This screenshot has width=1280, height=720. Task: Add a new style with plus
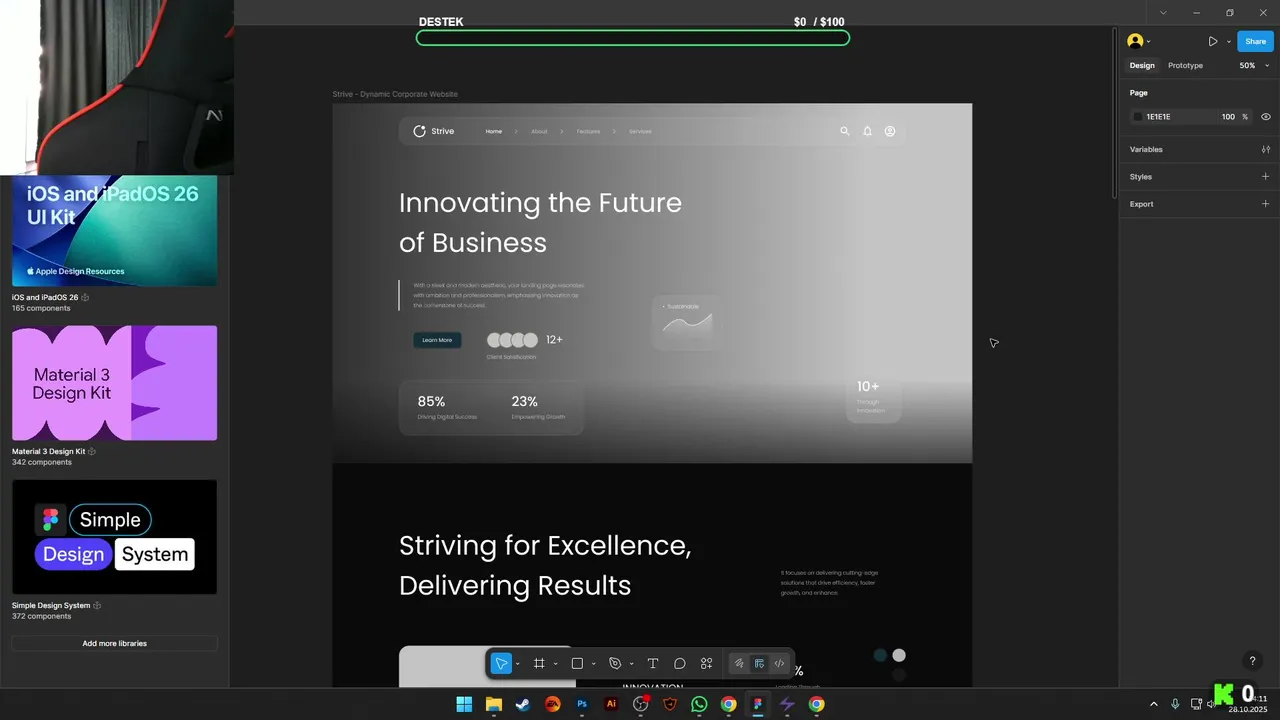(1265, 177)
